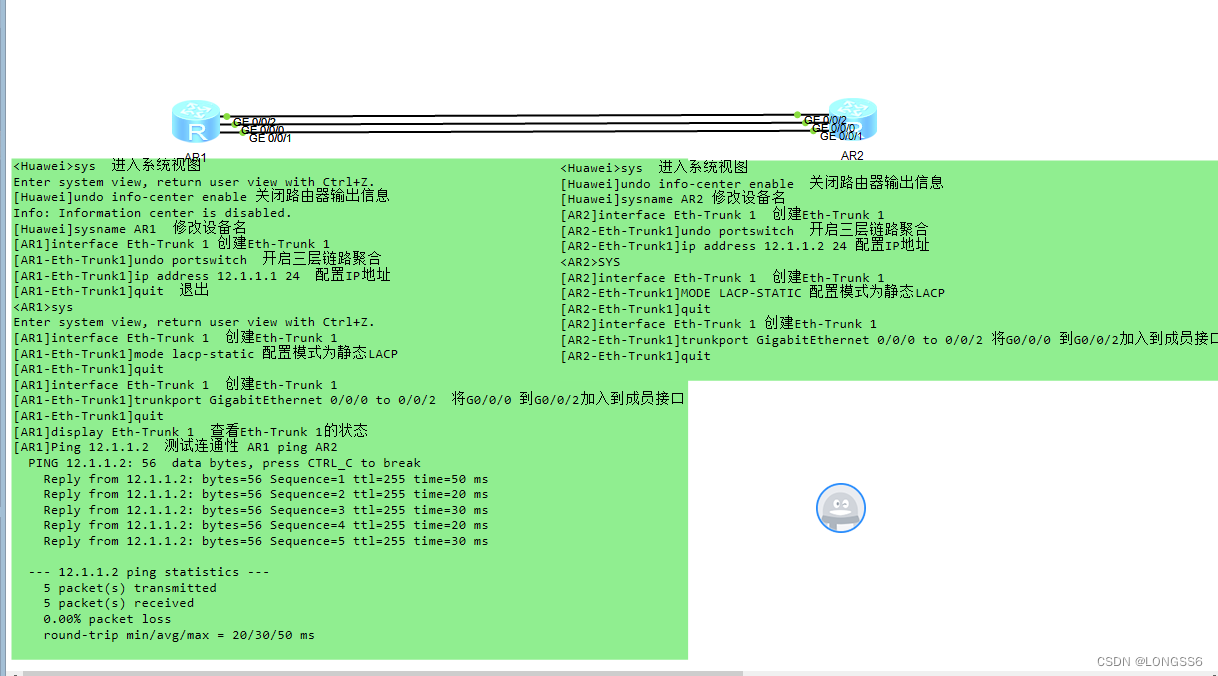Click the floating round avatar icon
Screen dimensions: 1218x676
[x=841, y=508]
